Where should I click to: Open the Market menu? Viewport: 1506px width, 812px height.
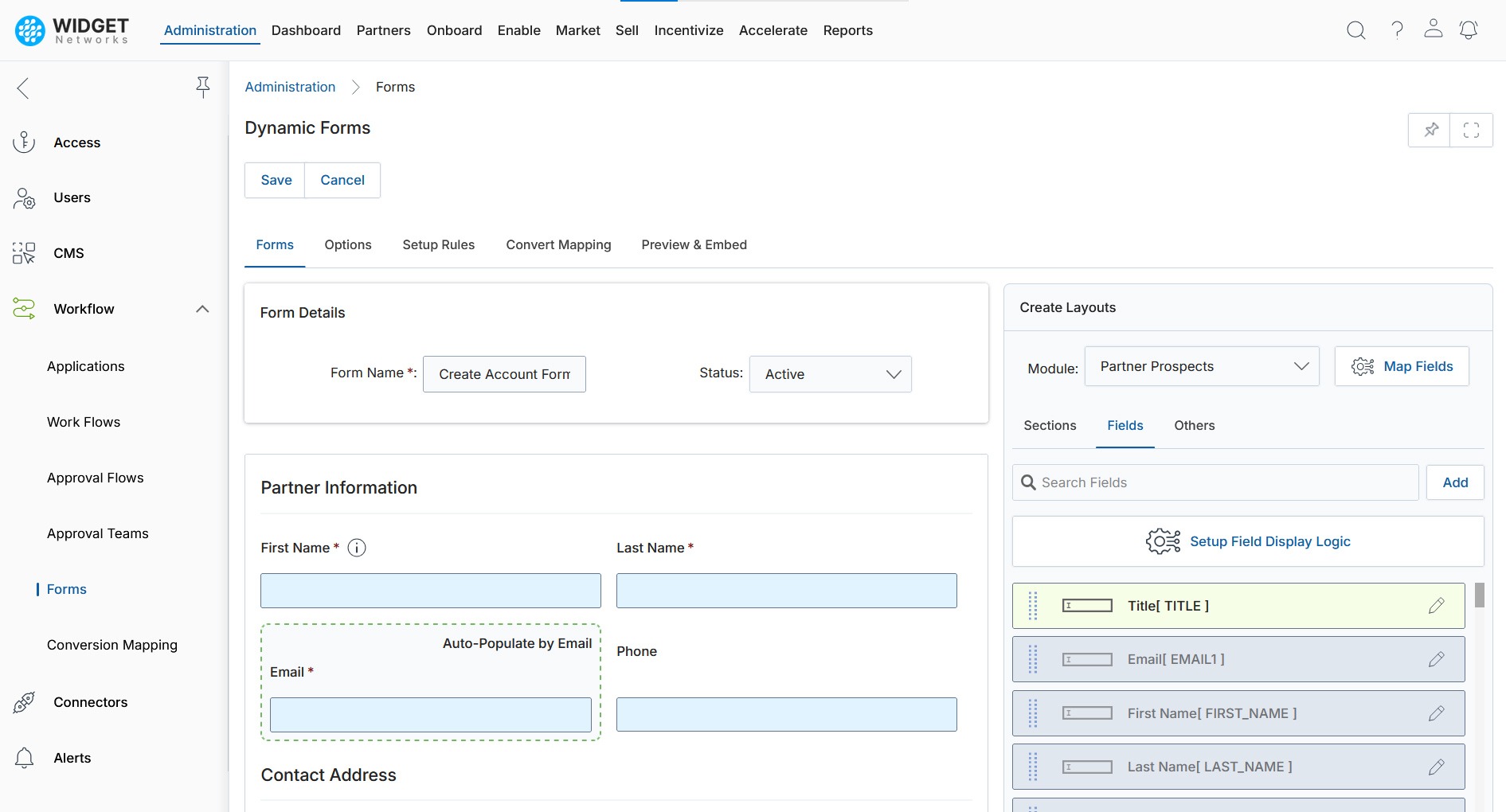click(578, 30)
